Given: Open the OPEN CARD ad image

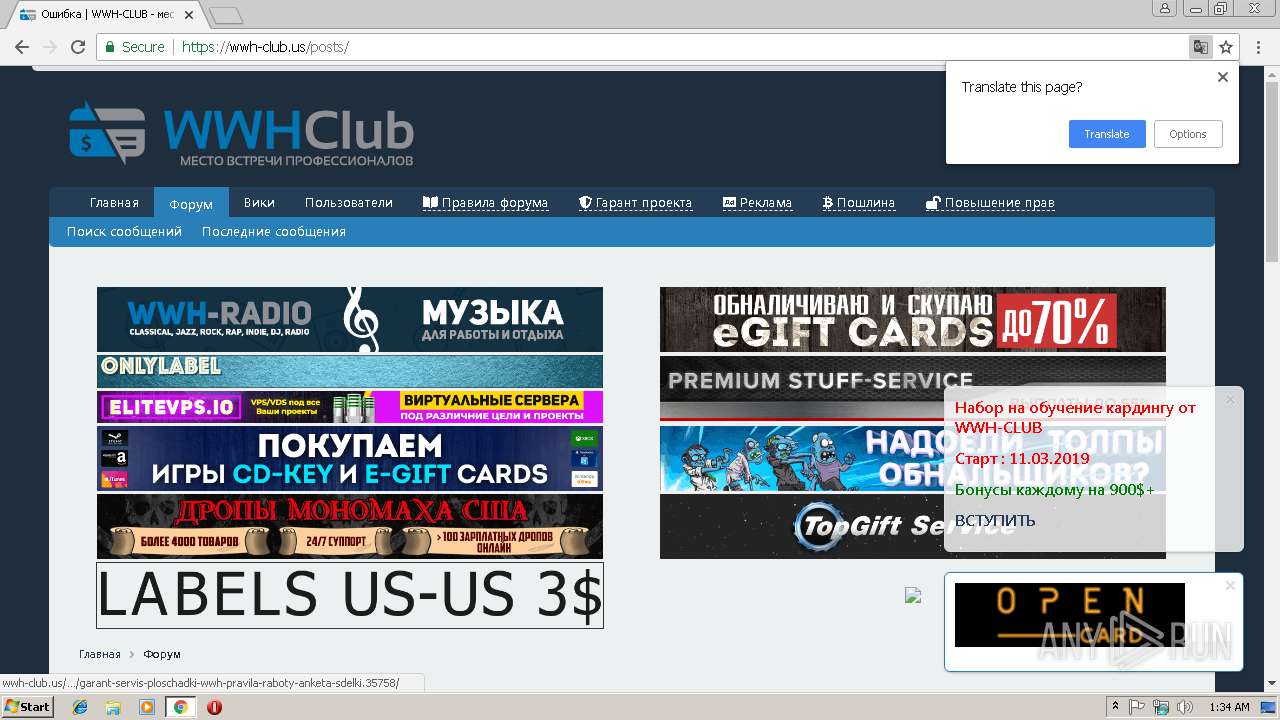Looking at the screenshot, I should [1070, 615].
